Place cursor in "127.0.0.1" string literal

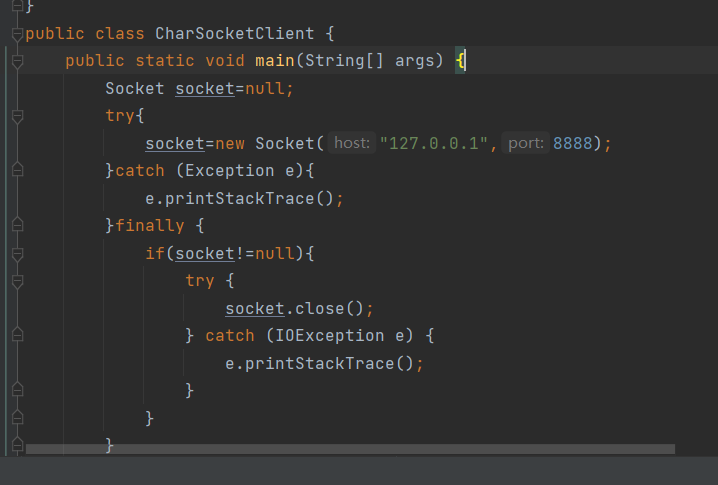click(x=434, y=143)
